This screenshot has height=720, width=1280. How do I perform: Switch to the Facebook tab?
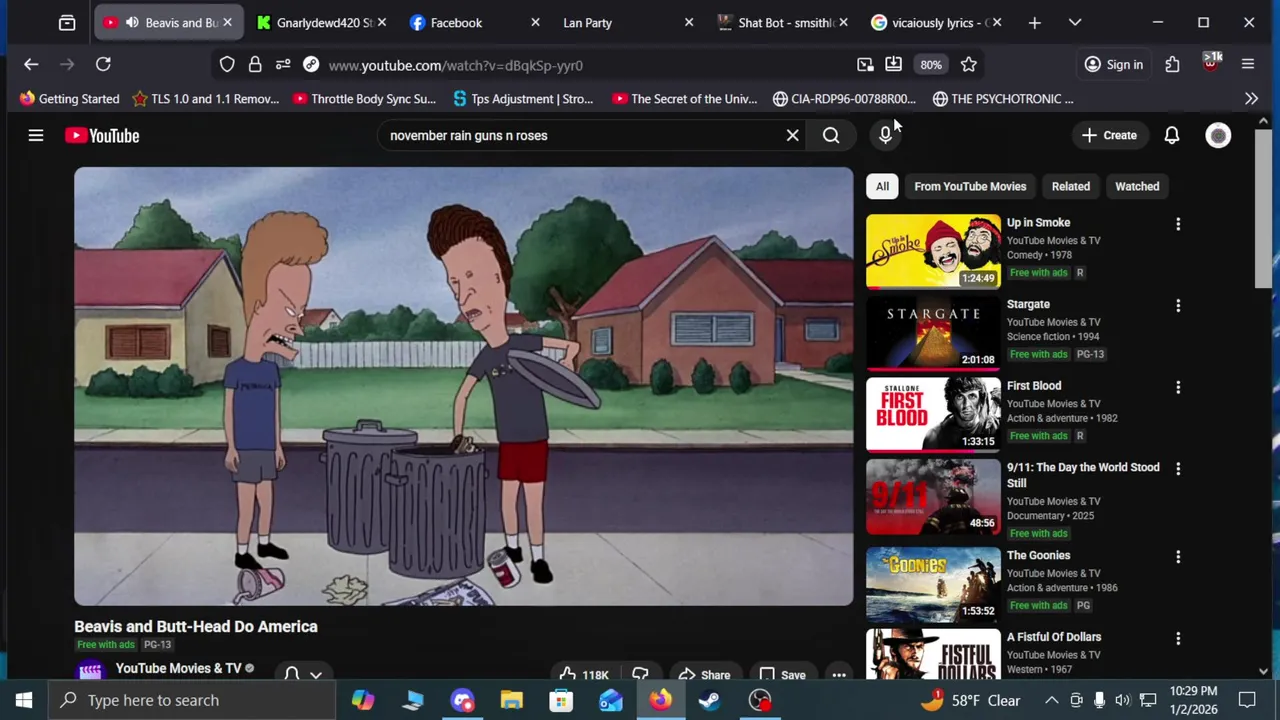[x=472, y=22]
